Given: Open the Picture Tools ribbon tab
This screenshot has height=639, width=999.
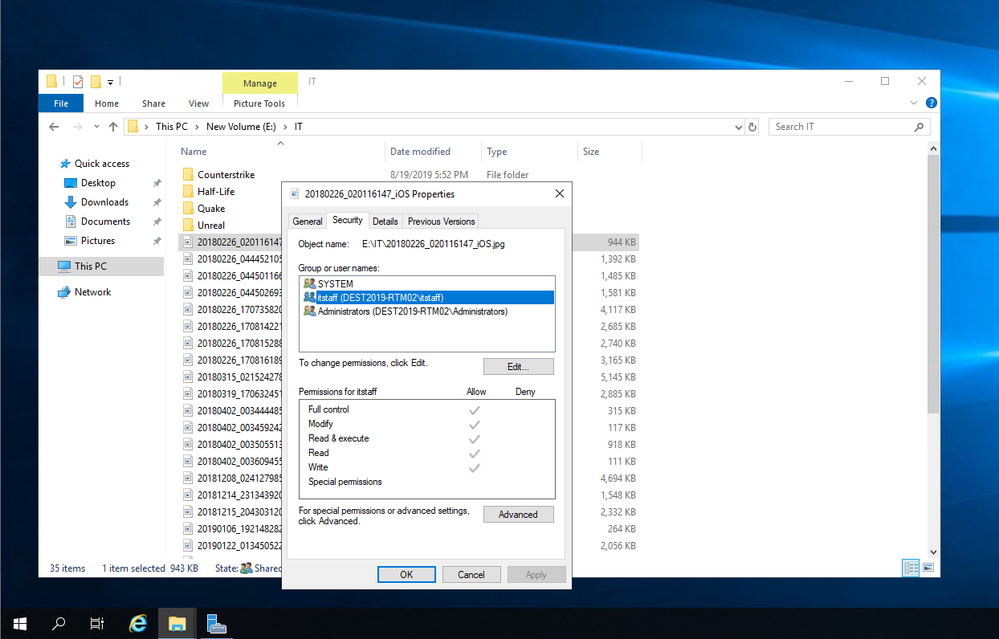Looking at the screenshot, I should point(259,103).
